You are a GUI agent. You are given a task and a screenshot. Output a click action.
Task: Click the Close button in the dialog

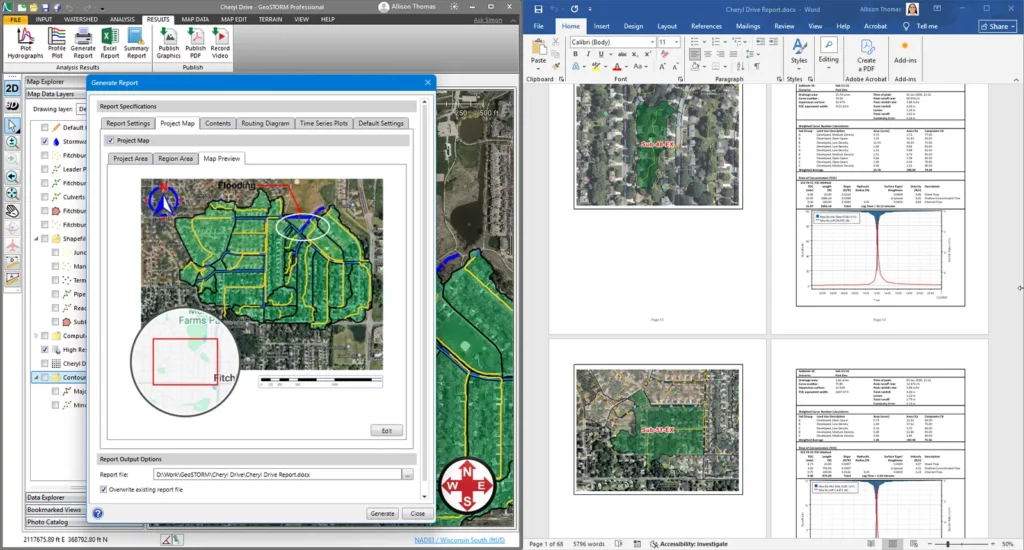pyautogui.click(x=417, y=513)
